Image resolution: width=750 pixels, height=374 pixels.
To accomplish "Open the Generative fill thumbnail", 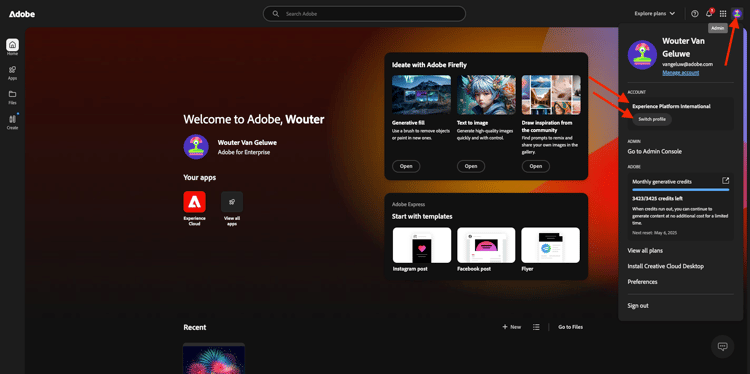I will 421,95.
